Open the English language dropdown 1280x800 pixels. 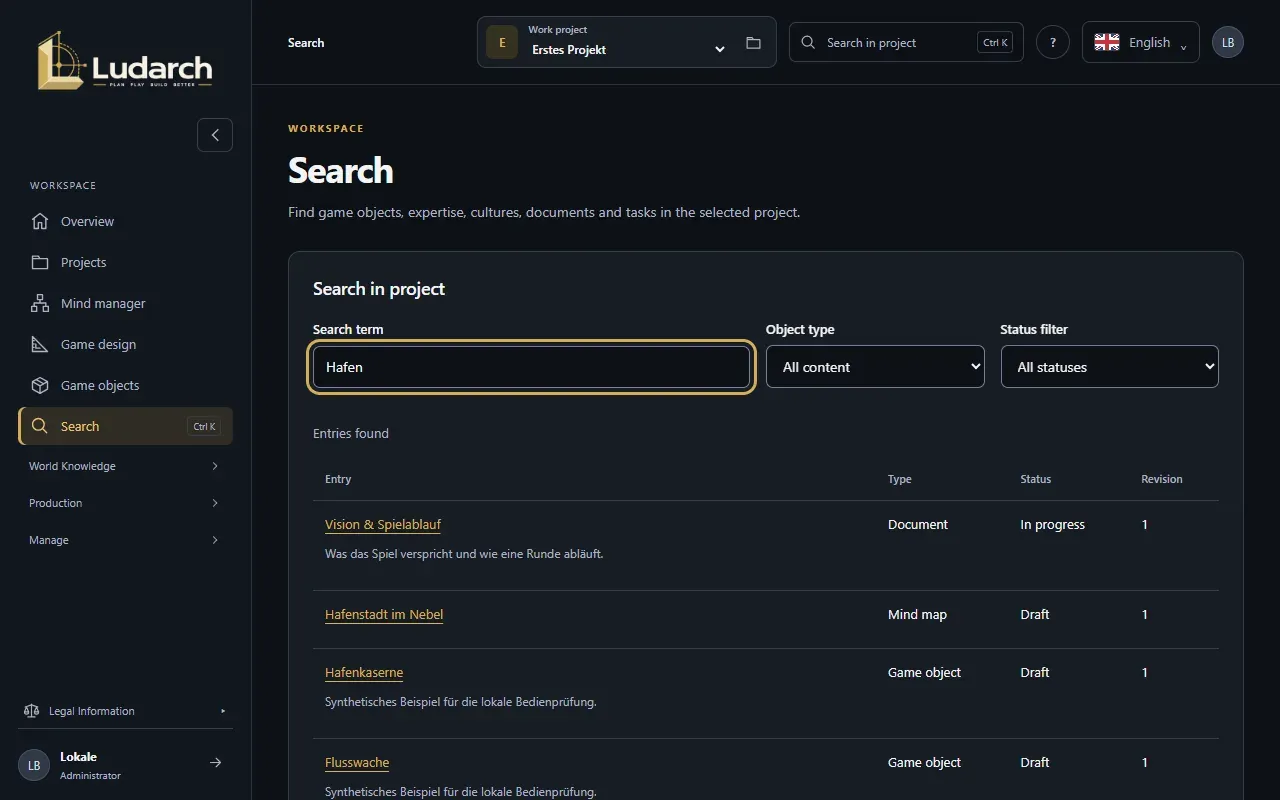[1141, 42]
